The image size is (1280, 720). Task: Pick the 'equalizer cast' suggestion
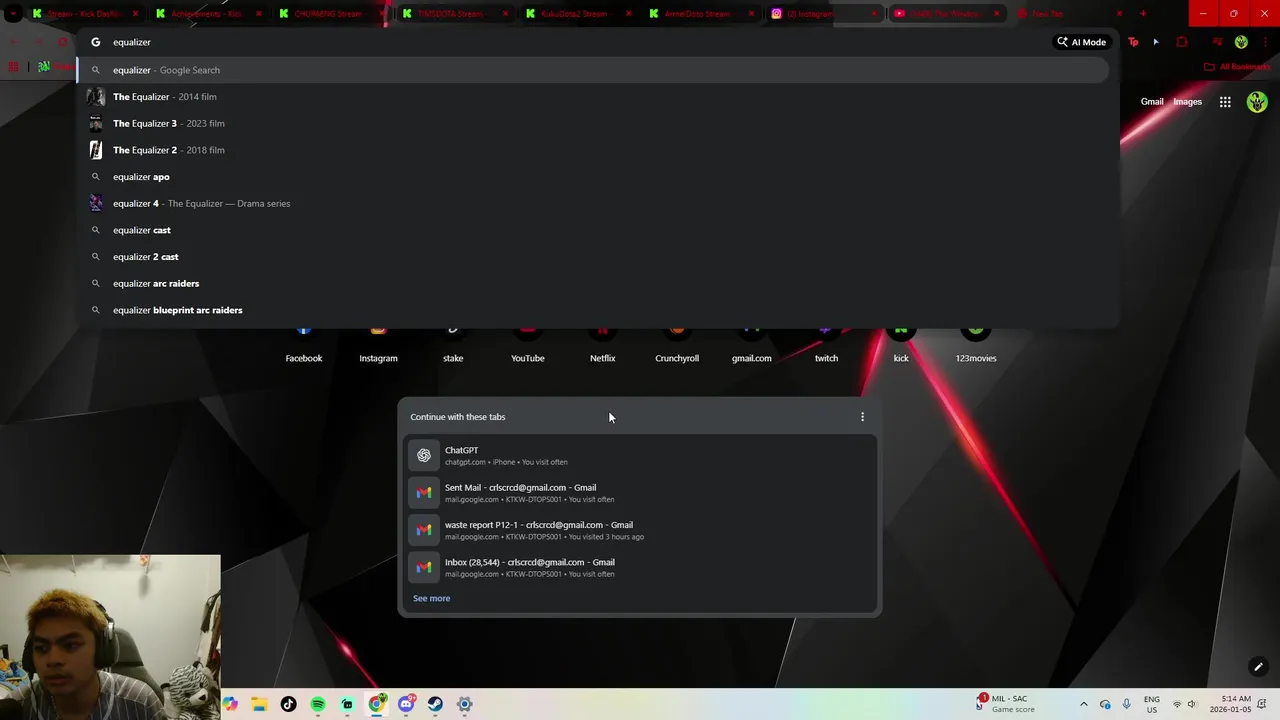point(593,230)
